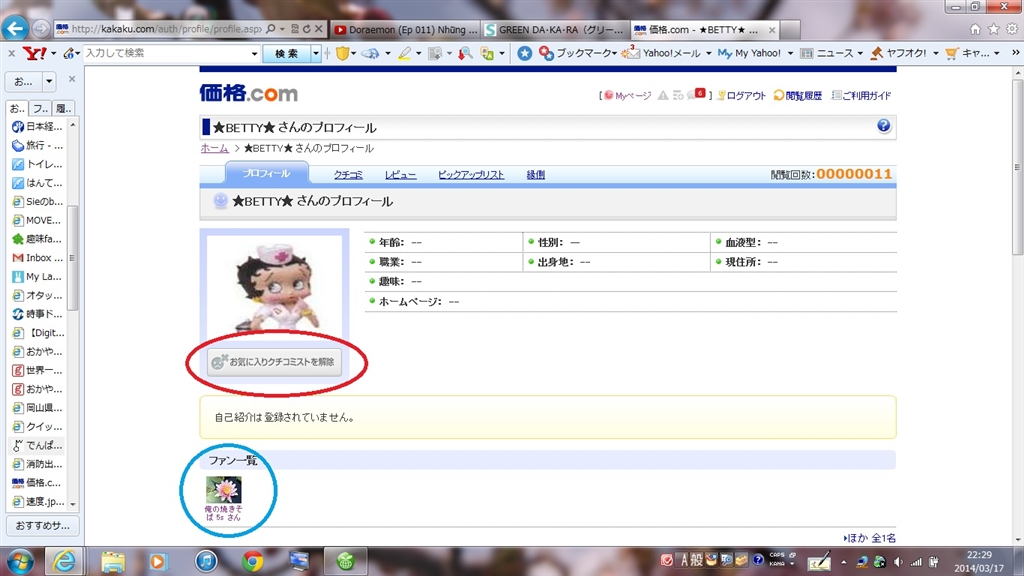Expand the ニュース dropdown arrow
The width and height of the screenshot is (1024, 576).
coord(859,54)
